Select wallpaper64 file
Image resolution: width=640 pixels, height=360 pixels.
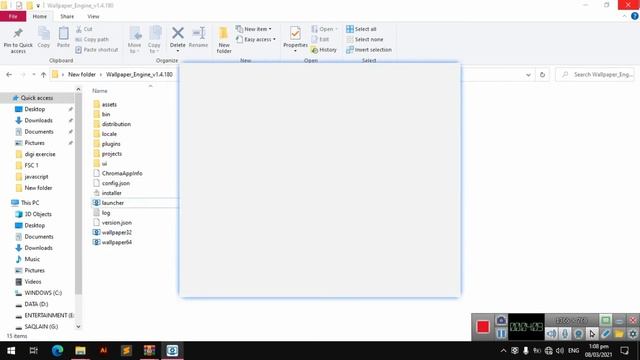116,242
